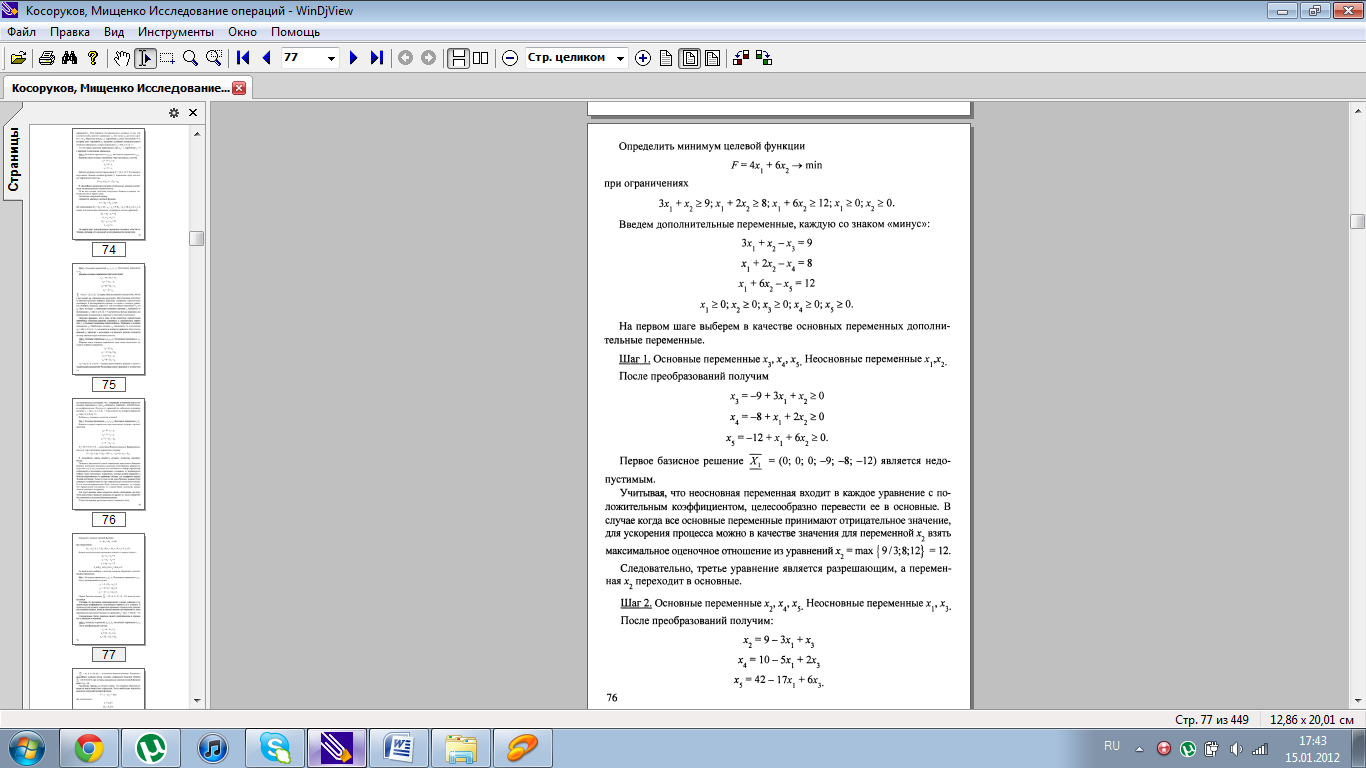The width and height of the screenshot is (1366, 768).
Task: Open uTorrent from the taskbar
Action: click(x=151, y=747)
